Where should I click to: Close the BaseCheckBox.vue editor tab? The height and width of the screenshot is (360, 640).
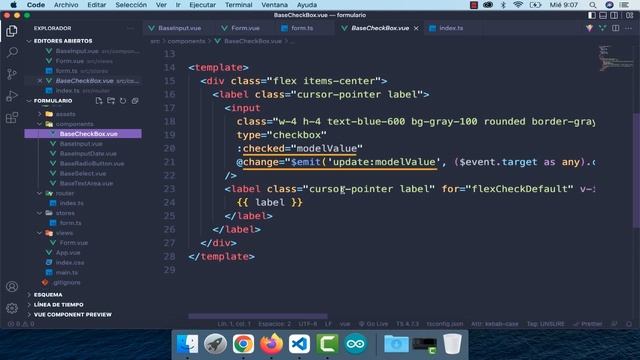coord(416,28)
